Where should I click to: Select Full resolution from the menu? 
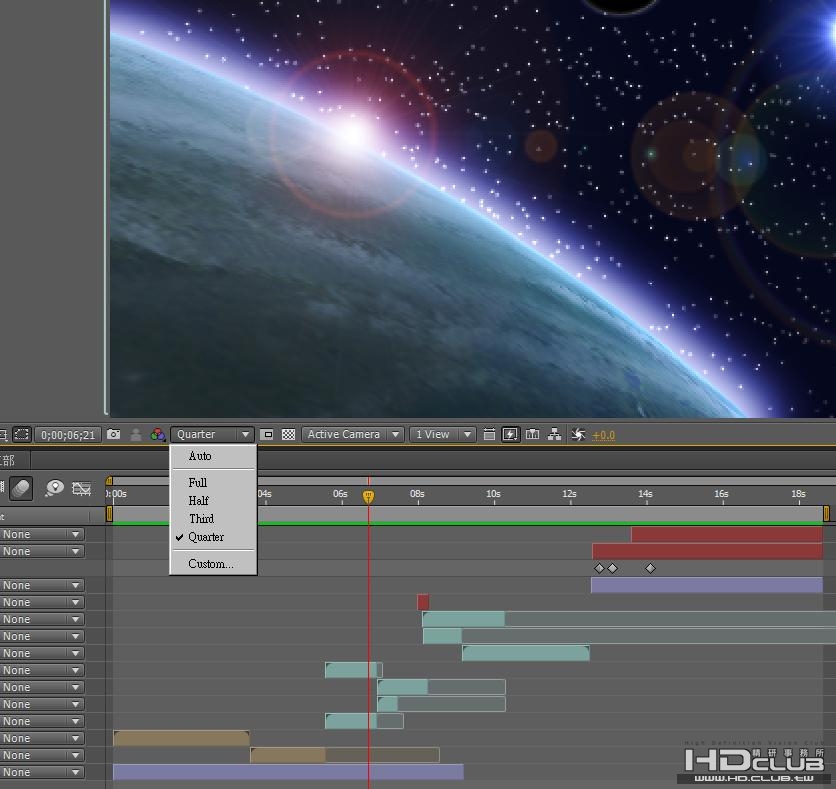(198, 483)
